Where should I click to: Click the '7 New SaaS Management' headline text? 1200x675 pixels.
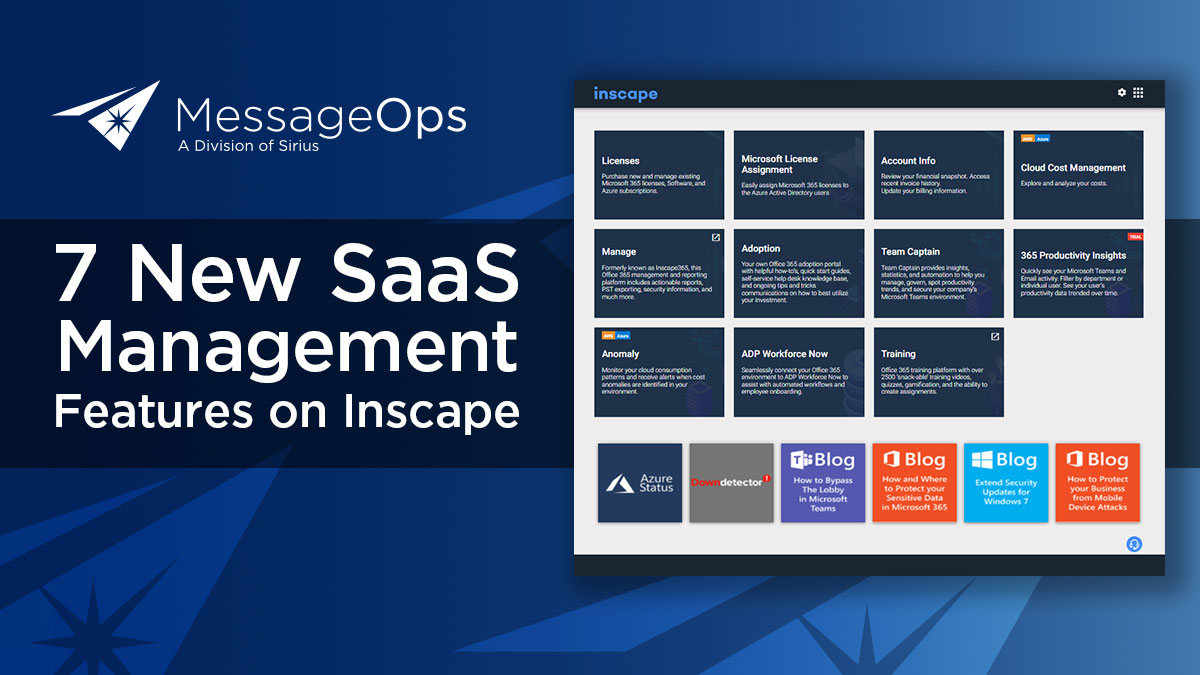[x=287, y=310]
